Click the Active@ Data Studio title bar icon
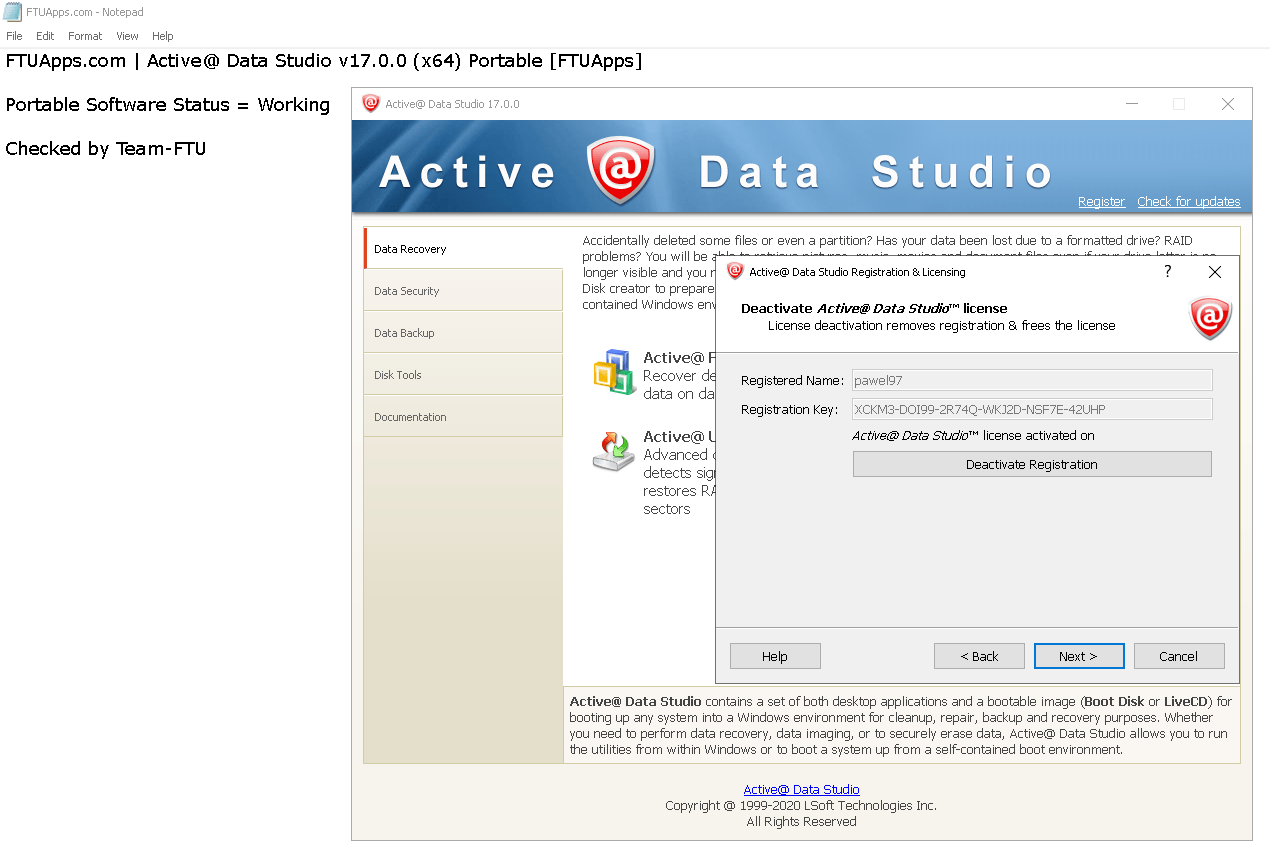The image size is (1270, 850). click(371, 104)
